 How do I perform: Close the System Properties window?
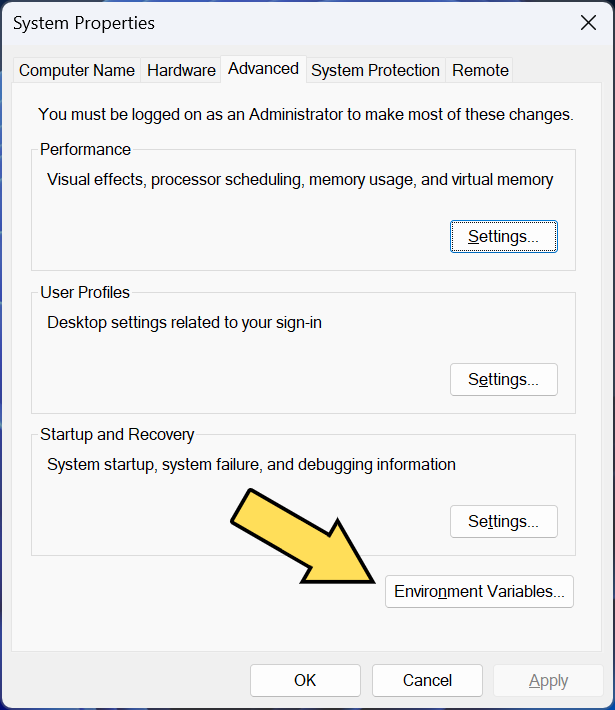pos(588,23)
